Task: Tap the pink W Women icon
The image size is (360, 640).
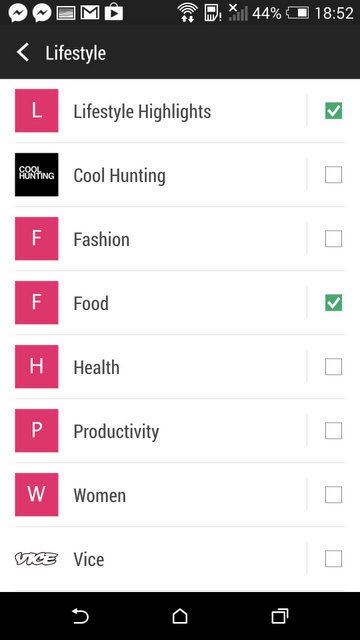Action: coord(37,495)
